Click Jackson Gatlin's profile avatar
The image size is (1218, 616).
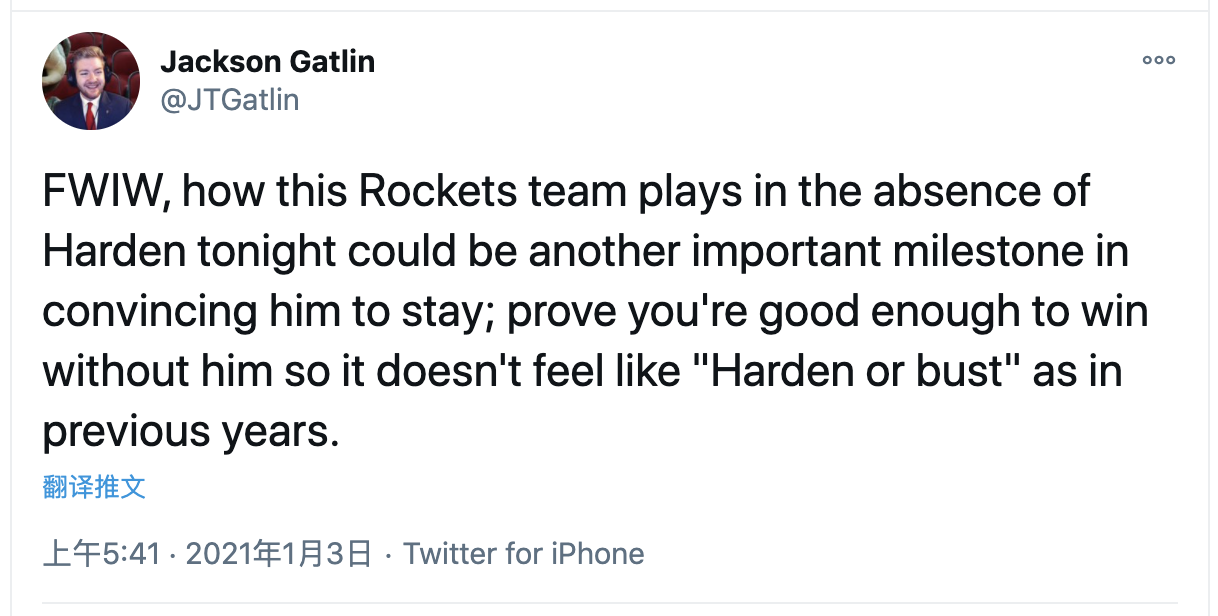[91, 81]
